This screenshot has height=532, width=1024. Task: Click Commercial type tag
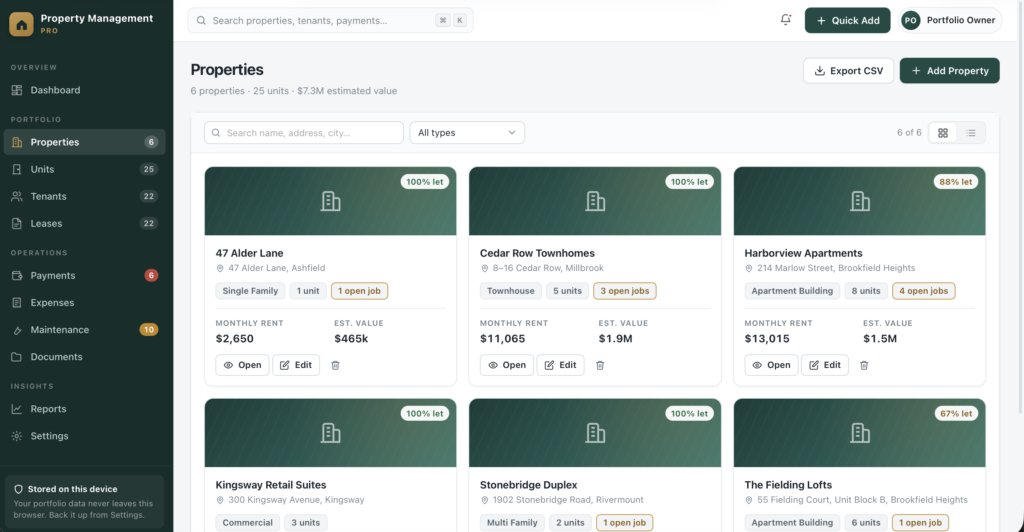pyautogui.click(x=248, y=523)
